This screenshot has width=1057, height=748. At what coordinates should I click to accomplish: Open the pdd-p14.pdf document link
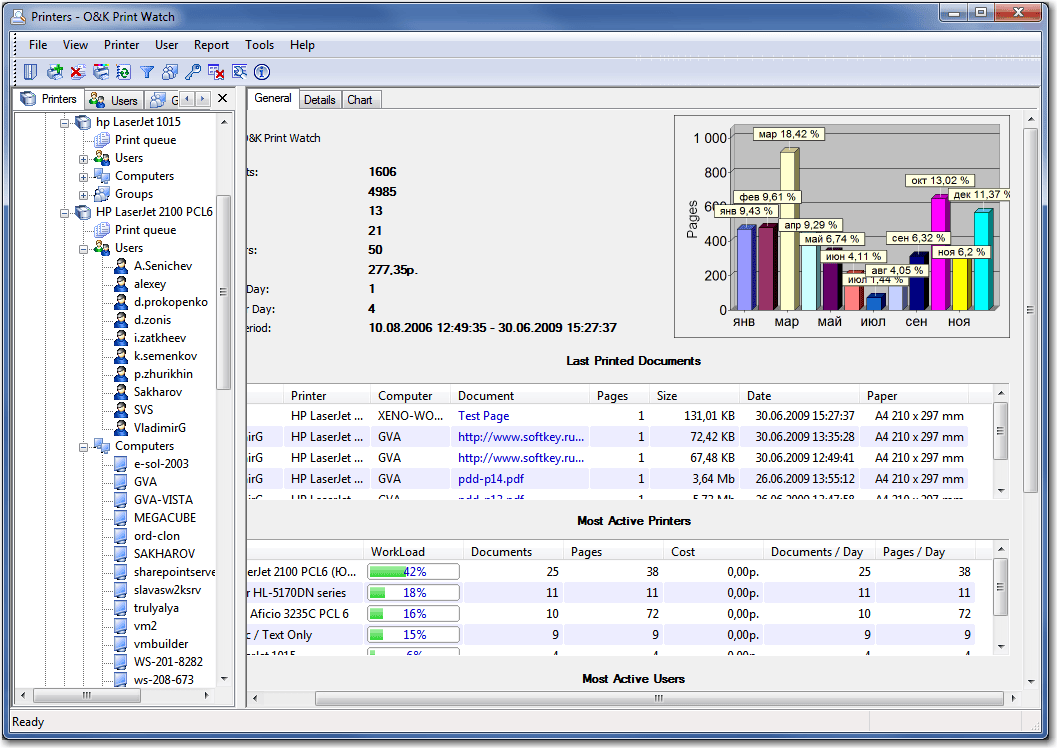[491, 479]
